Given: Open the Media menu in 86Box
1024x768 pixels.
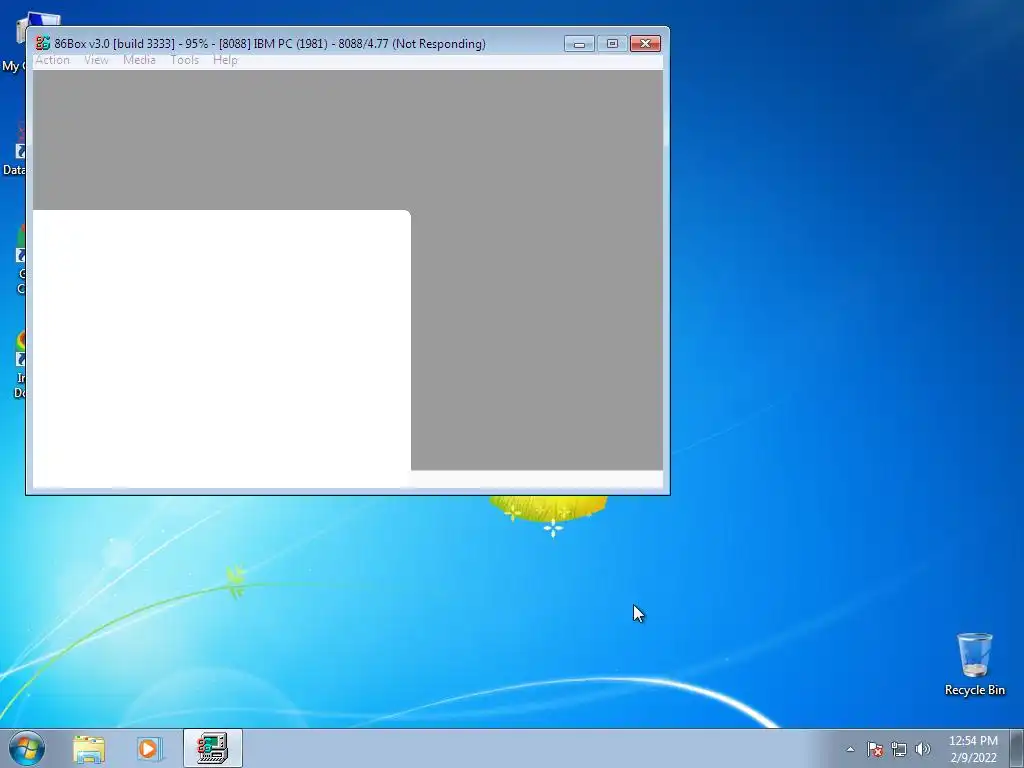Looking at the screenshot, I should 139,60.
